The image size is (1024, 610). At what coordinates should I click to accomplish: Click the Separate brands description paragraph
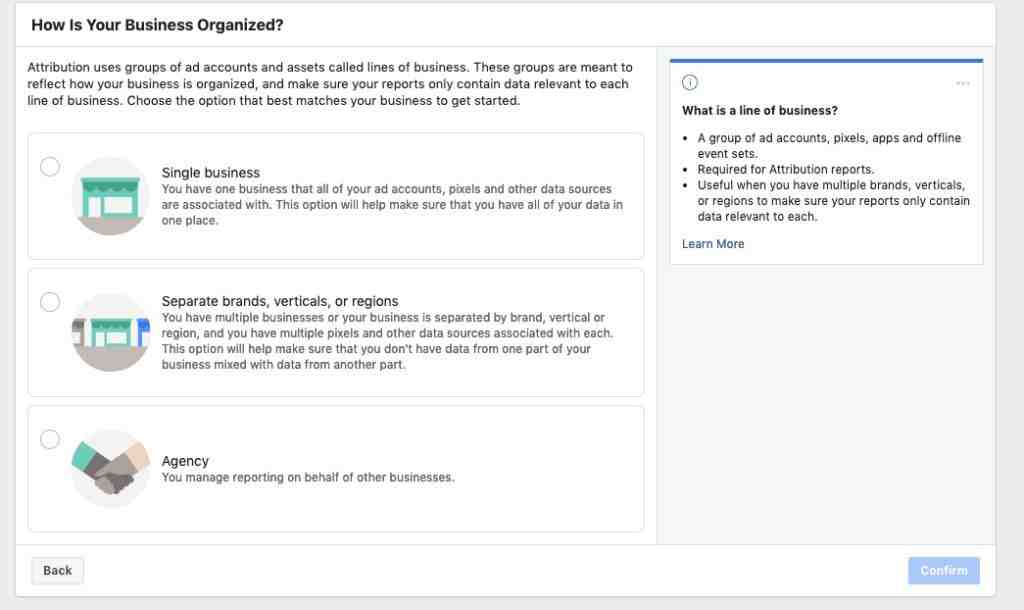(x=387, y=341)
